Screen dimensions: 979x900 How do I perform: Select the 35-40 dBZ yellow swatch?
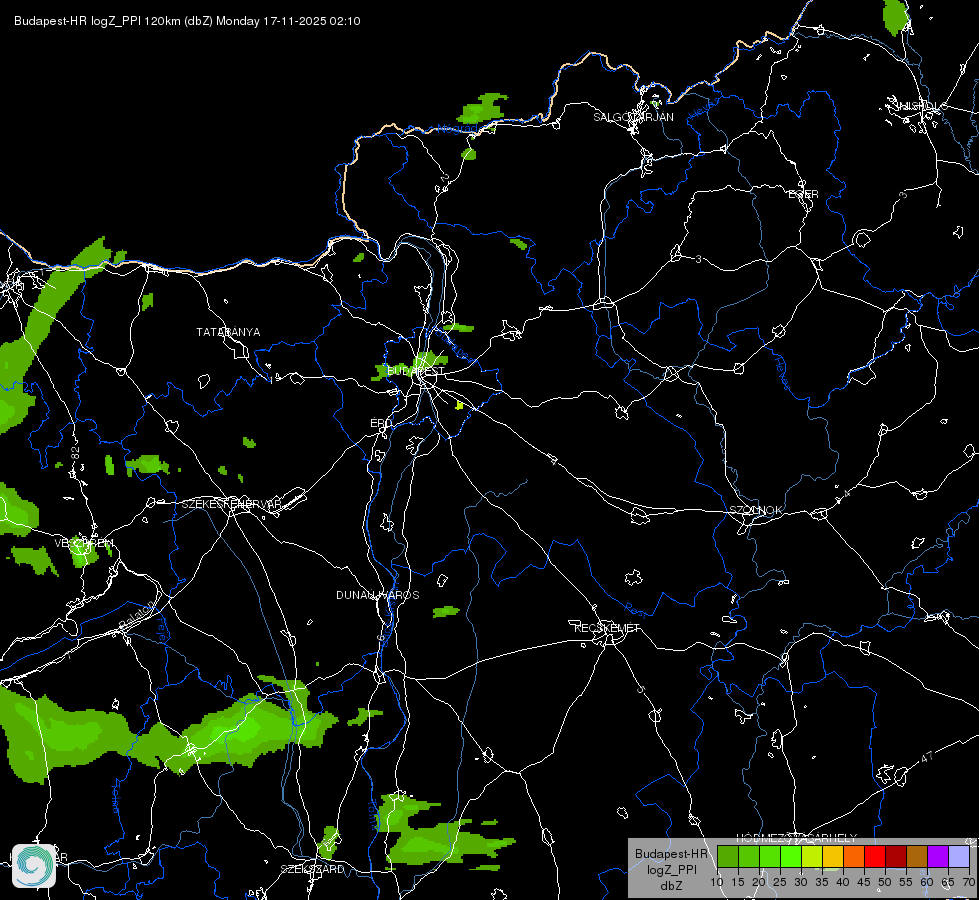[x=833, y=857]
